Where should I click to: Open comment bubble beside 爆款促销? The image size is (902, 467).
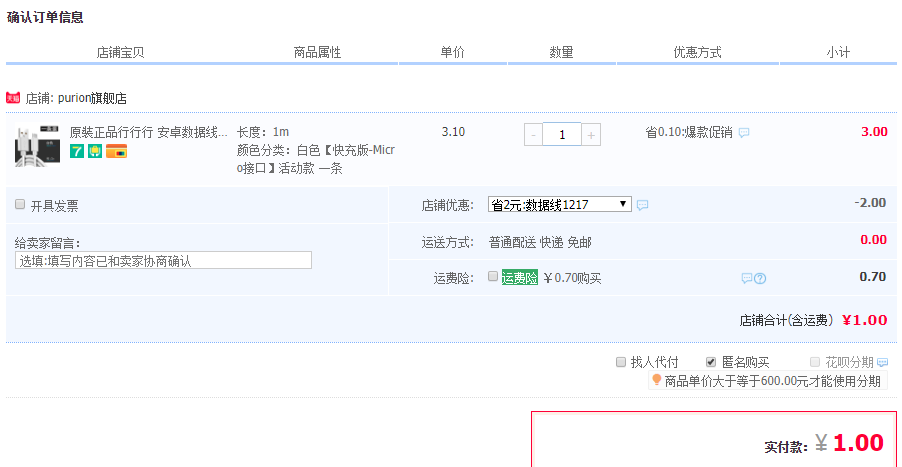pyautogui.click(x=744, y=133)
